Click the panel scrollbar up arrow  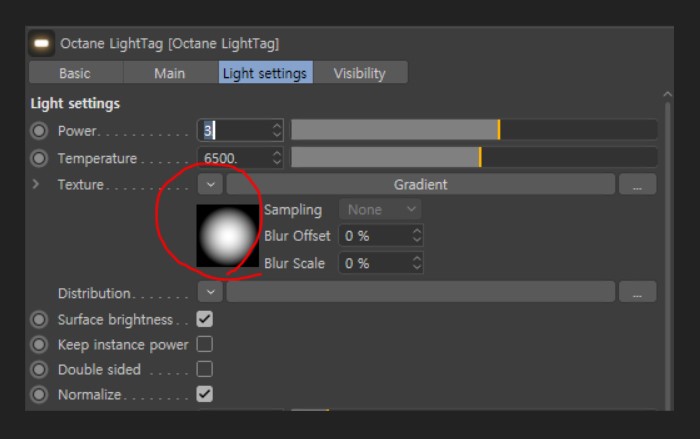point(667,95)
